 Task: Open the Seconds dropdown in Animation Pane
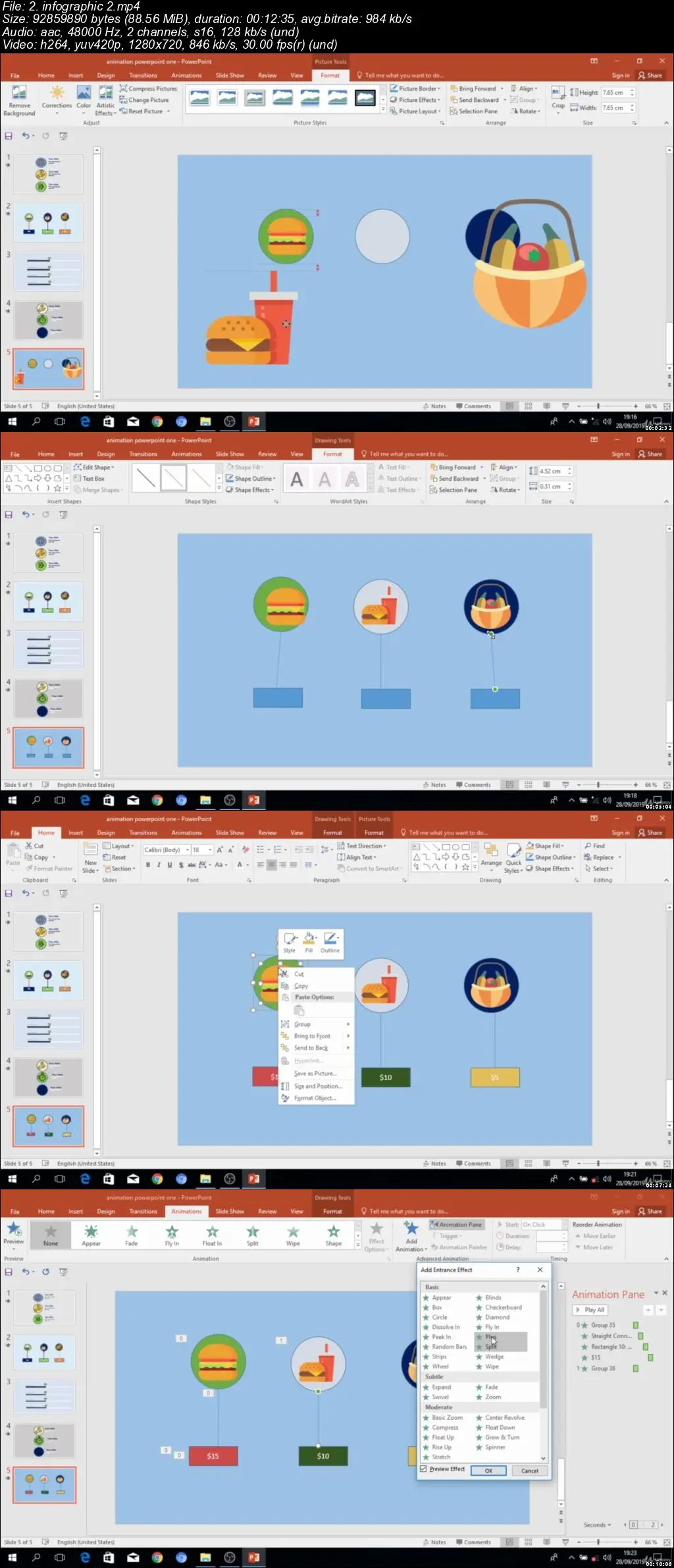(x=597, y=1525)
